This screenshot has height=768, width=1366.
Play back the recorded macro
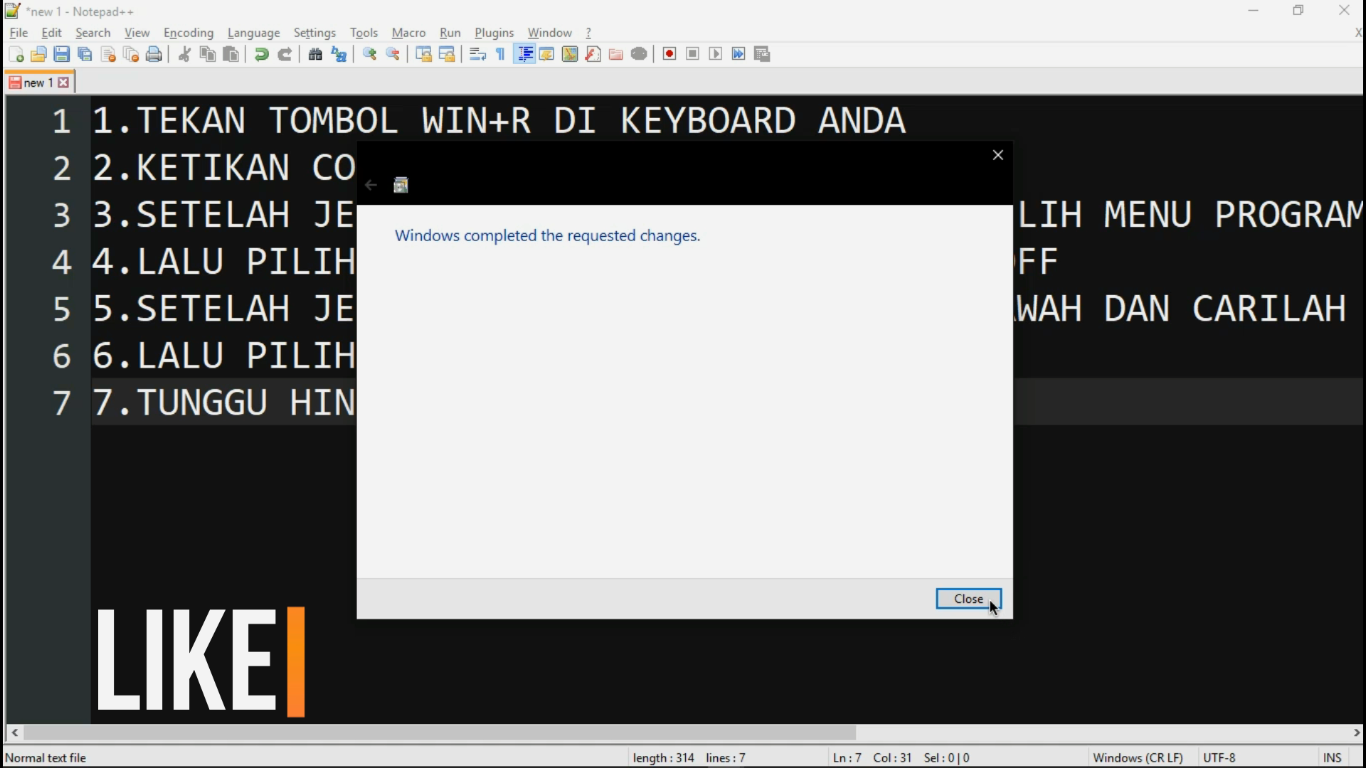pyautogui.click(x=716, y=54)
